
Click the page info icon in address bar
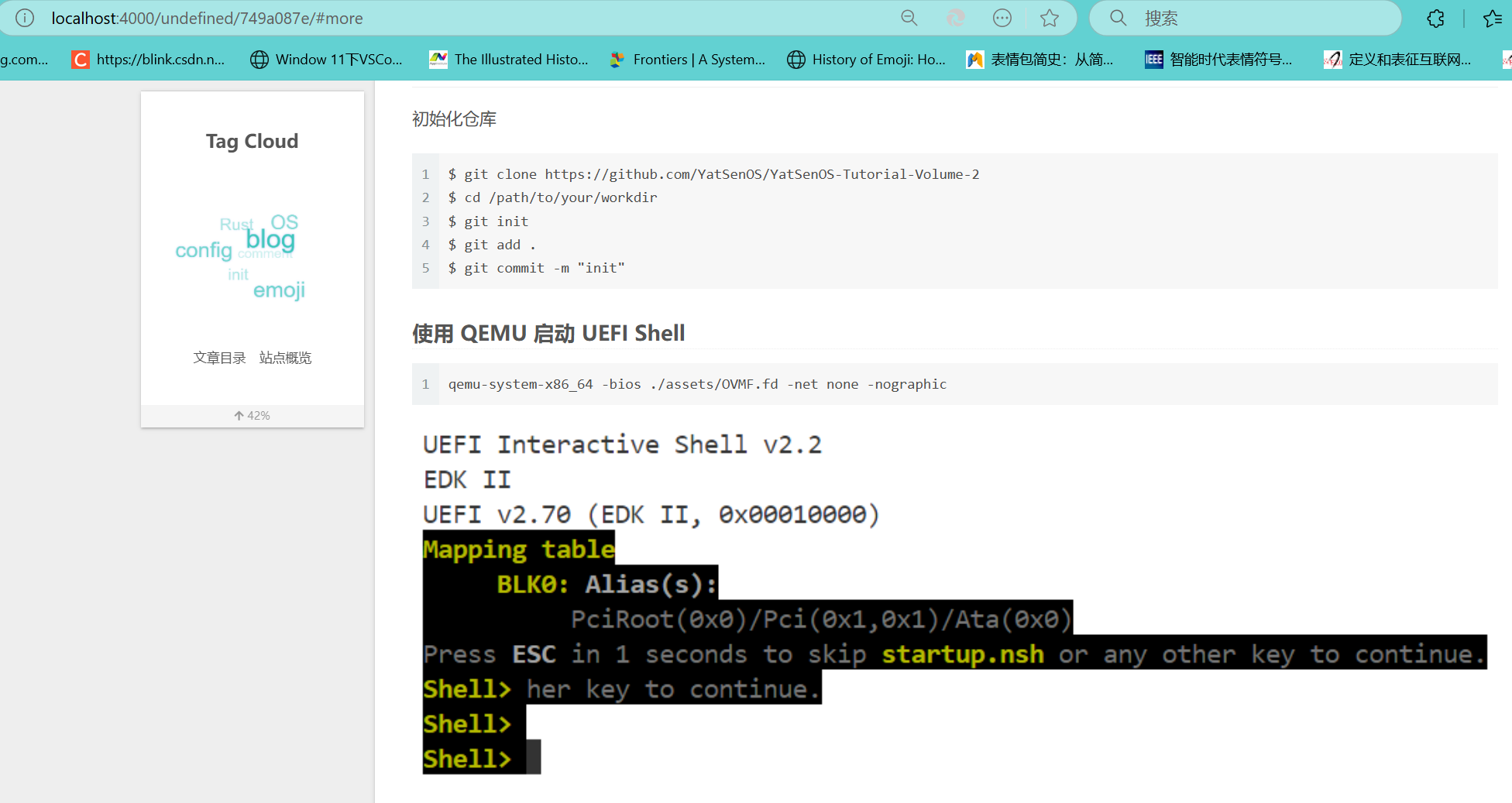(x=24, y=18)
